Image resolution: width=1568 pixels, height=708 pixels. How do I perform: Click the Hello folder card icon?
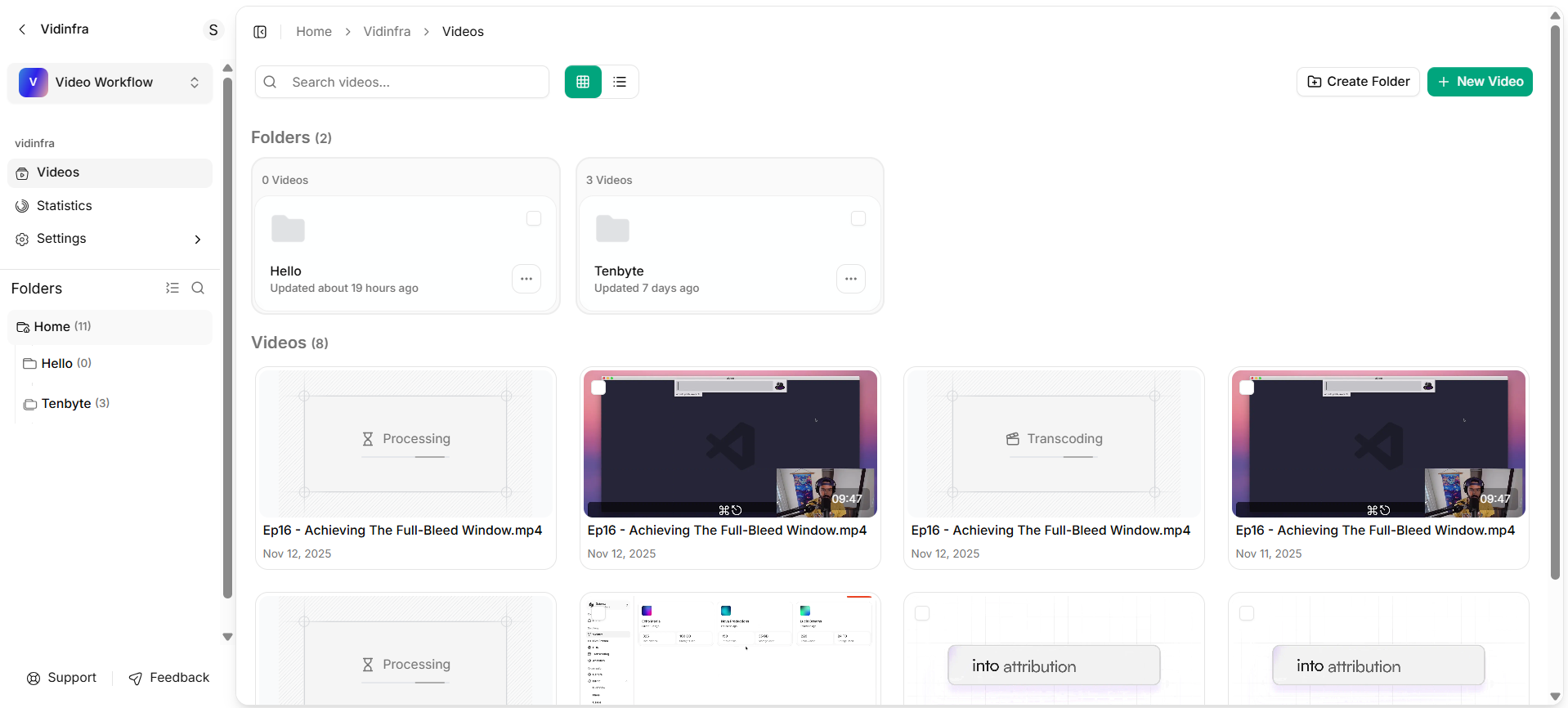[x=288, y=228]
